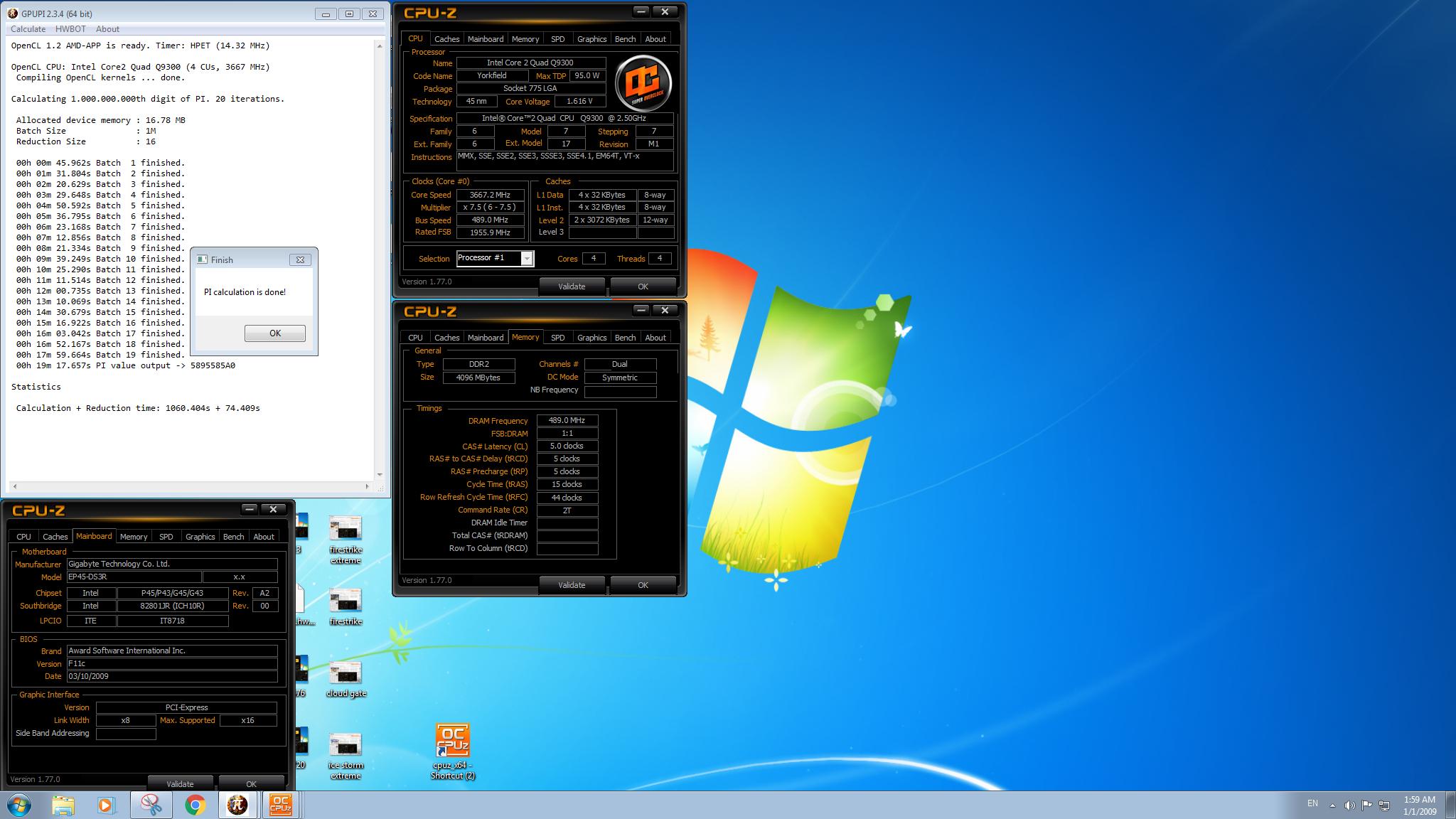Open the cpuz_x64 Shortcut desktop icon

(x=453, y=752)
